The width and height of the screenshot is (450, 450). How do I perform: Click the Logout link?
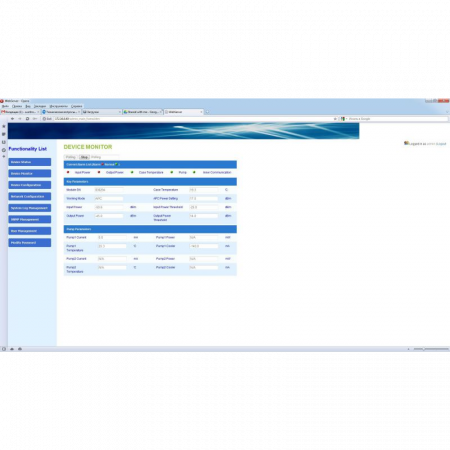[441, 144]
